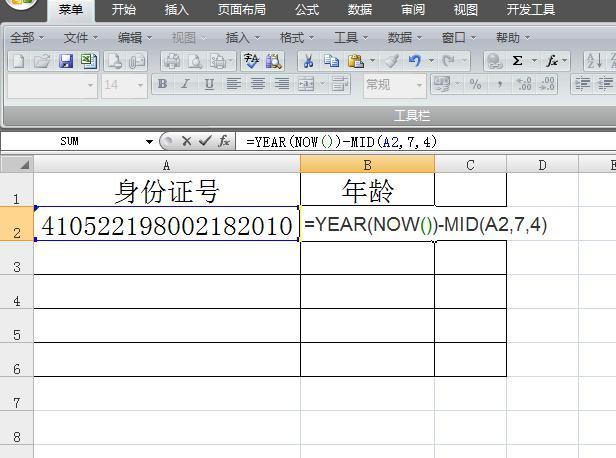Viewport: 616px width, 458px height.
Task: Click the Spelling check icon
Action: pos(251,61)
